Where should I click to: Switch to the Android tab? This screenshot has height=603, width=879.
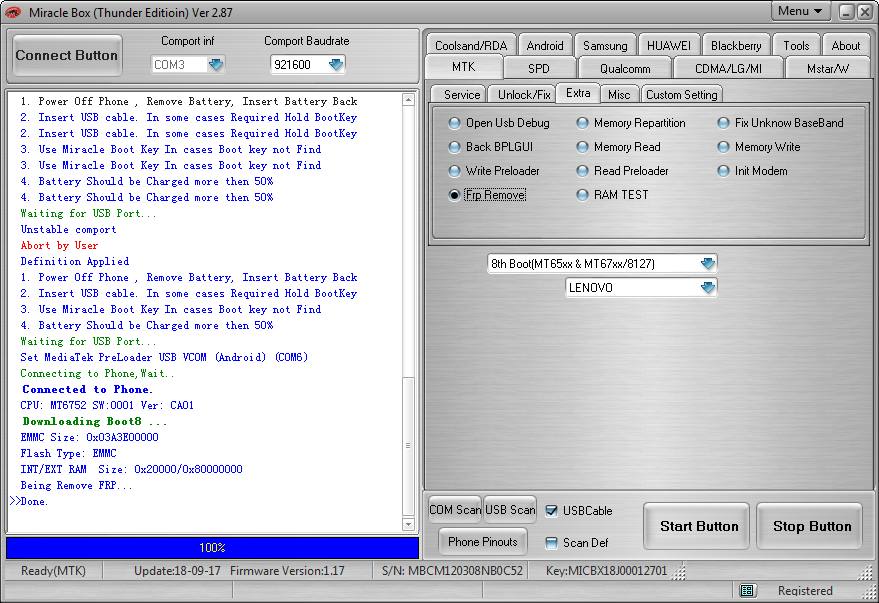545,45
